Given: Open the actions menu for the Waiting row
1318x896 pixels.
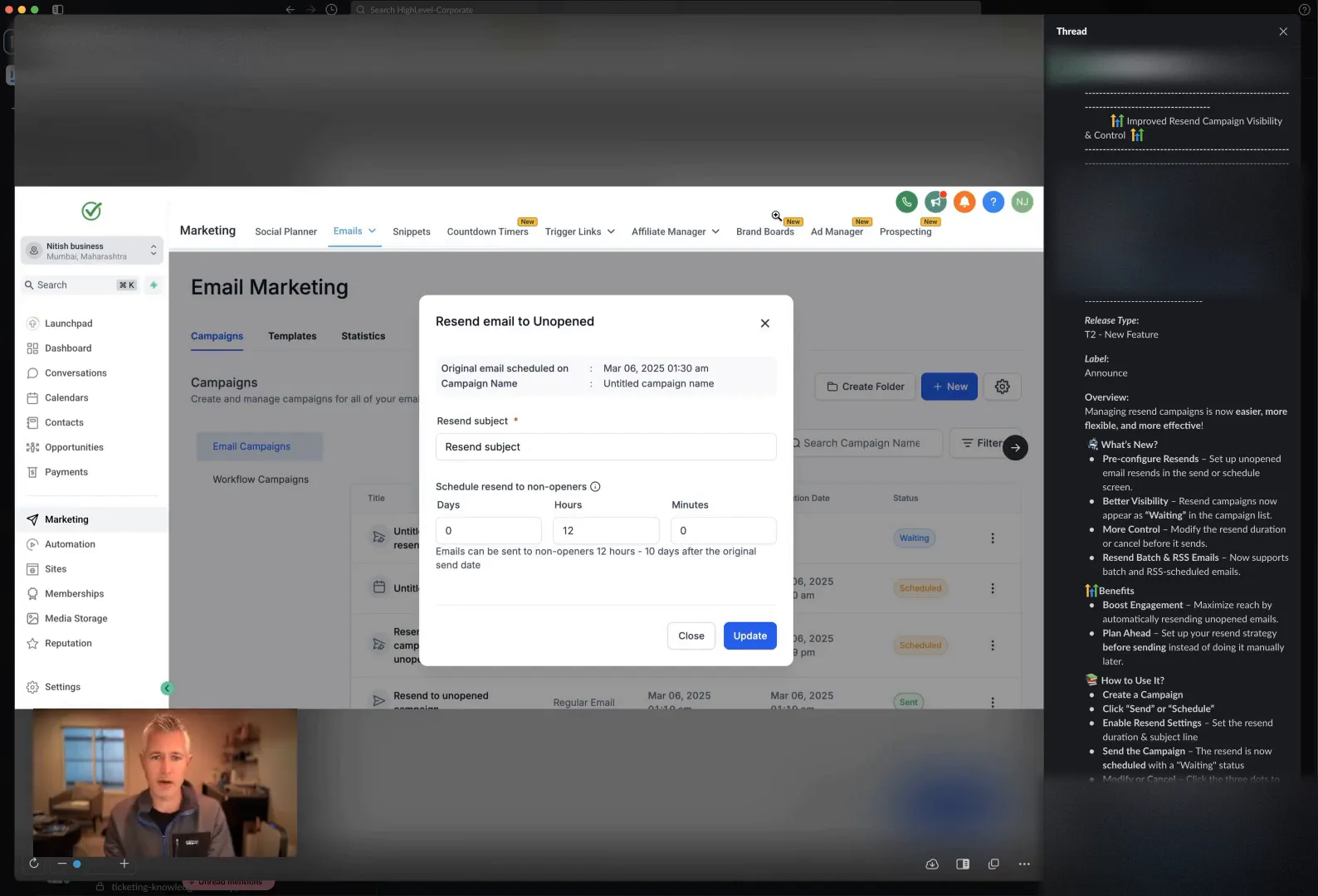Looking at the screenshot, I should pyautogui.click(x=993, y=538).
